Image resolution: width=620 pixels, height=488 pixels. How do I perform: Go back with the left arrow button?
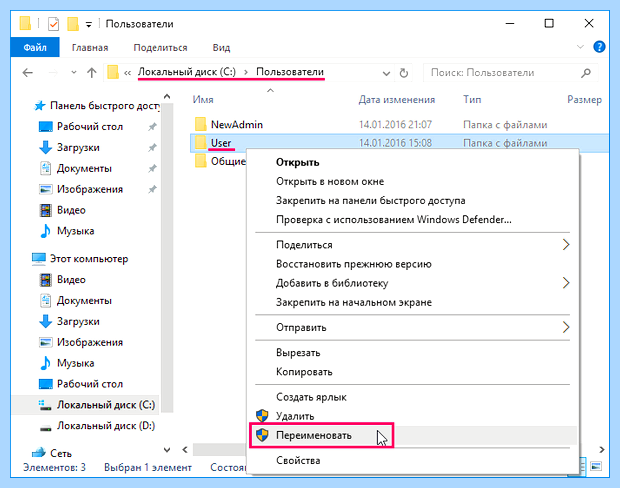[x=28, y=73]
